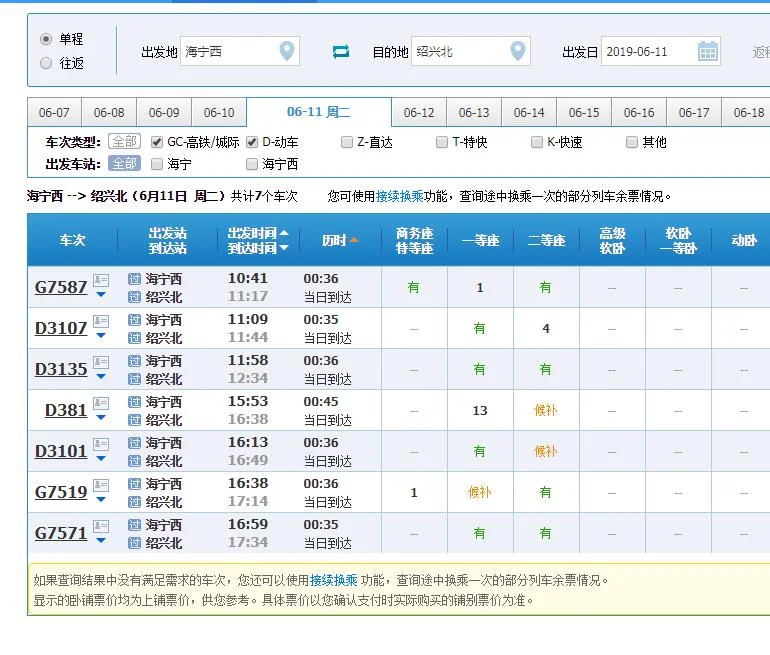Select the 往返 round-trip radio button
This screenshot has width=770, height=655.
(x=46, y=63)
